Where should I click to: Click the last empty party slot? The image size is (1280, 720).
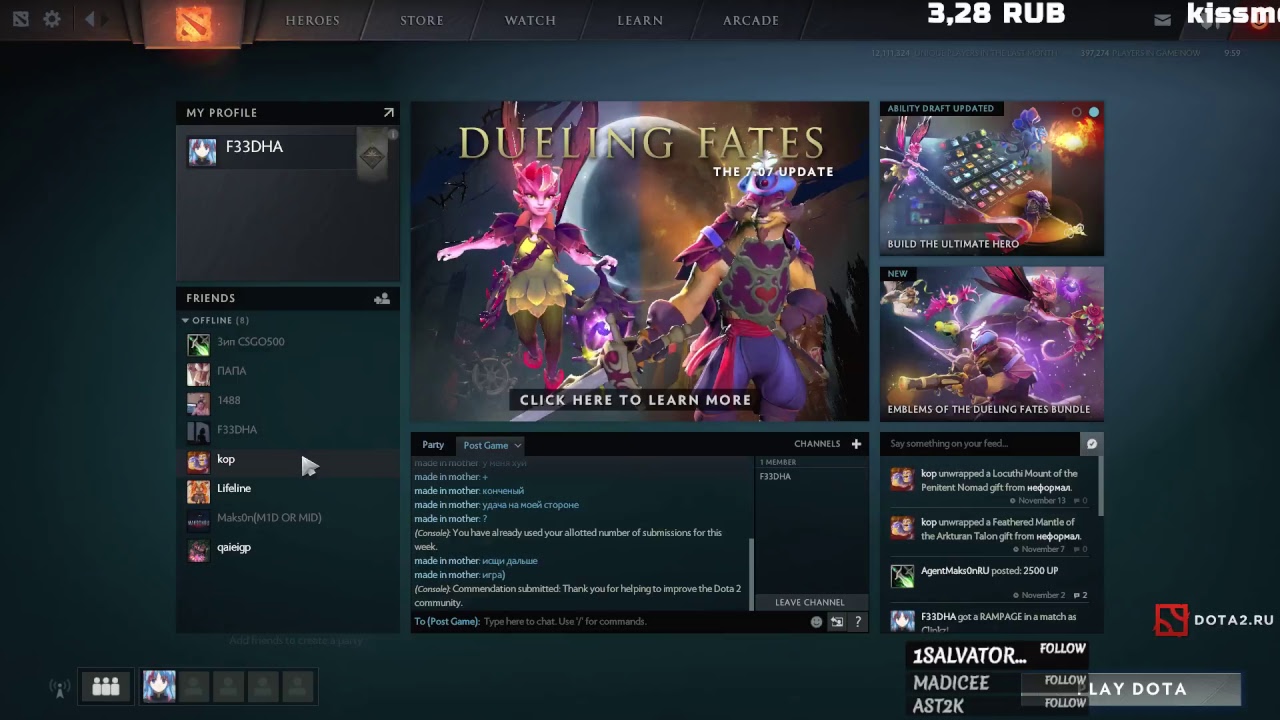coord(298,686)
